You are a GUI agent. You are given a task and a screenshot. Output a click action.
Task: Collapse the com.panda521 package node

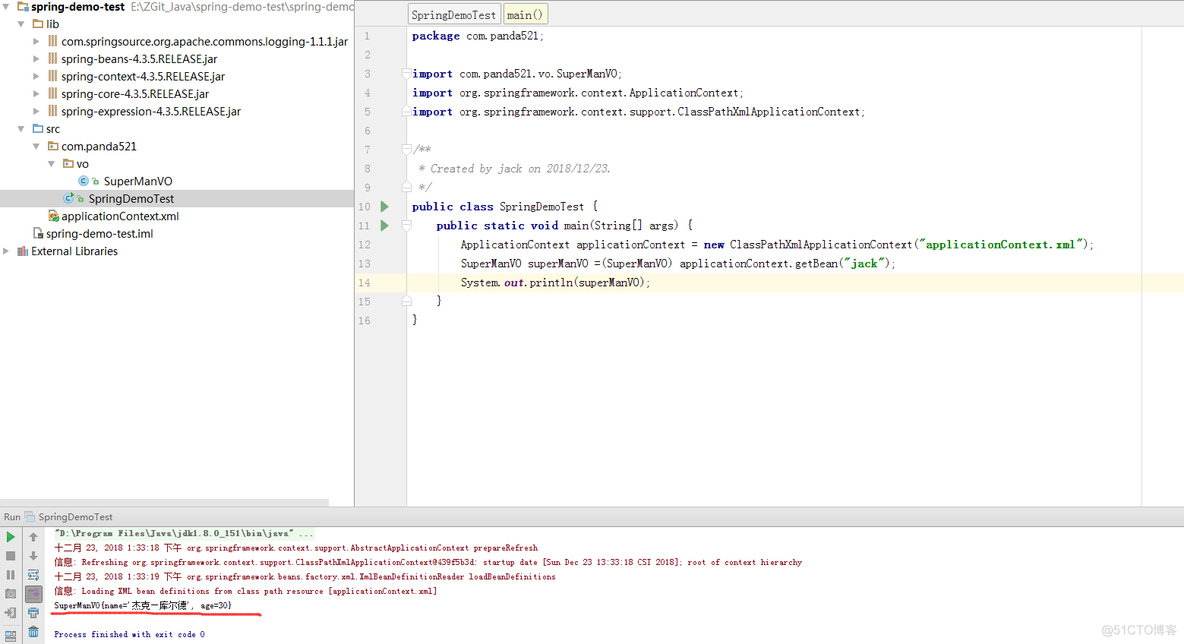pyautogui.click(x=36, y=146)
